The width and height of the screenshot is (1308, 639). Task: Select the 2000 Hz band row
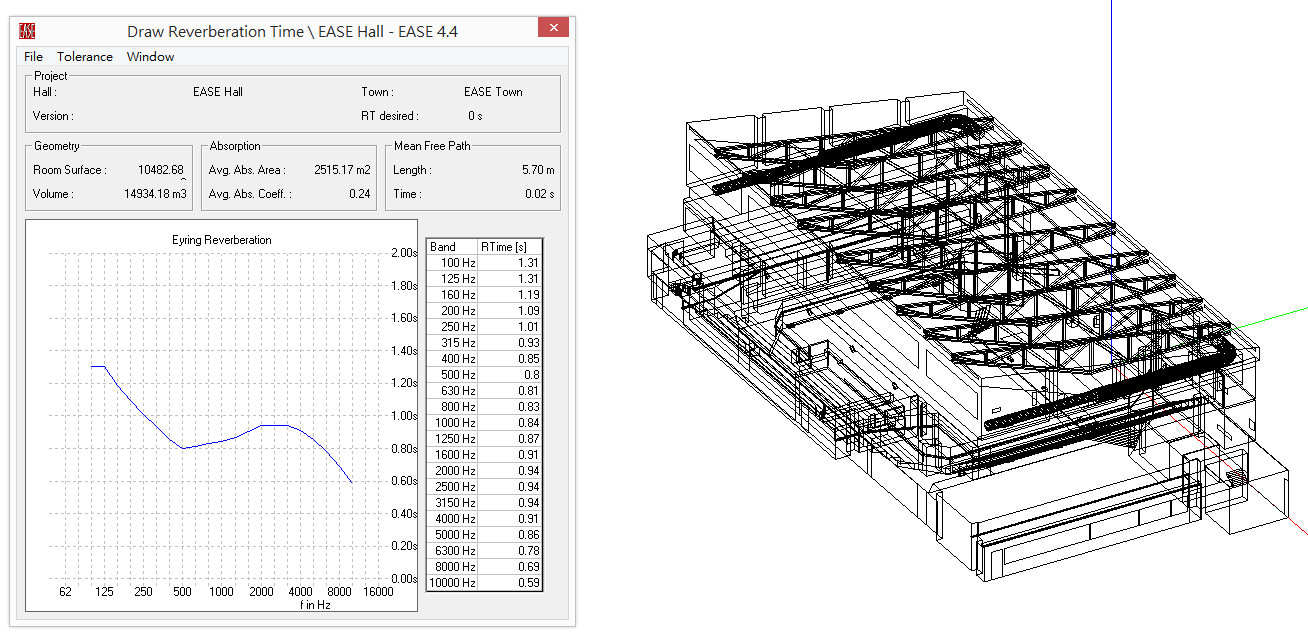[484, 471]
